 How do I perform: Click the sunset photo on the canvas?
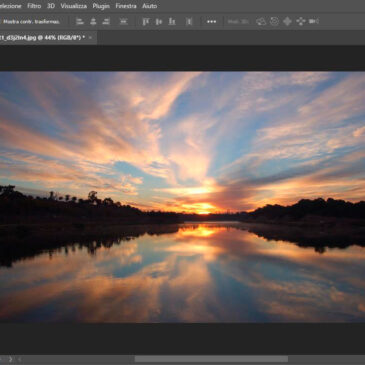point(182,197)
